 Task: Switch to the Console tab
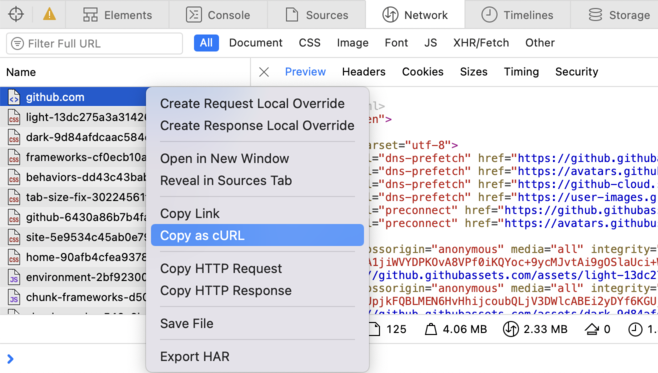tap(218, 15)
